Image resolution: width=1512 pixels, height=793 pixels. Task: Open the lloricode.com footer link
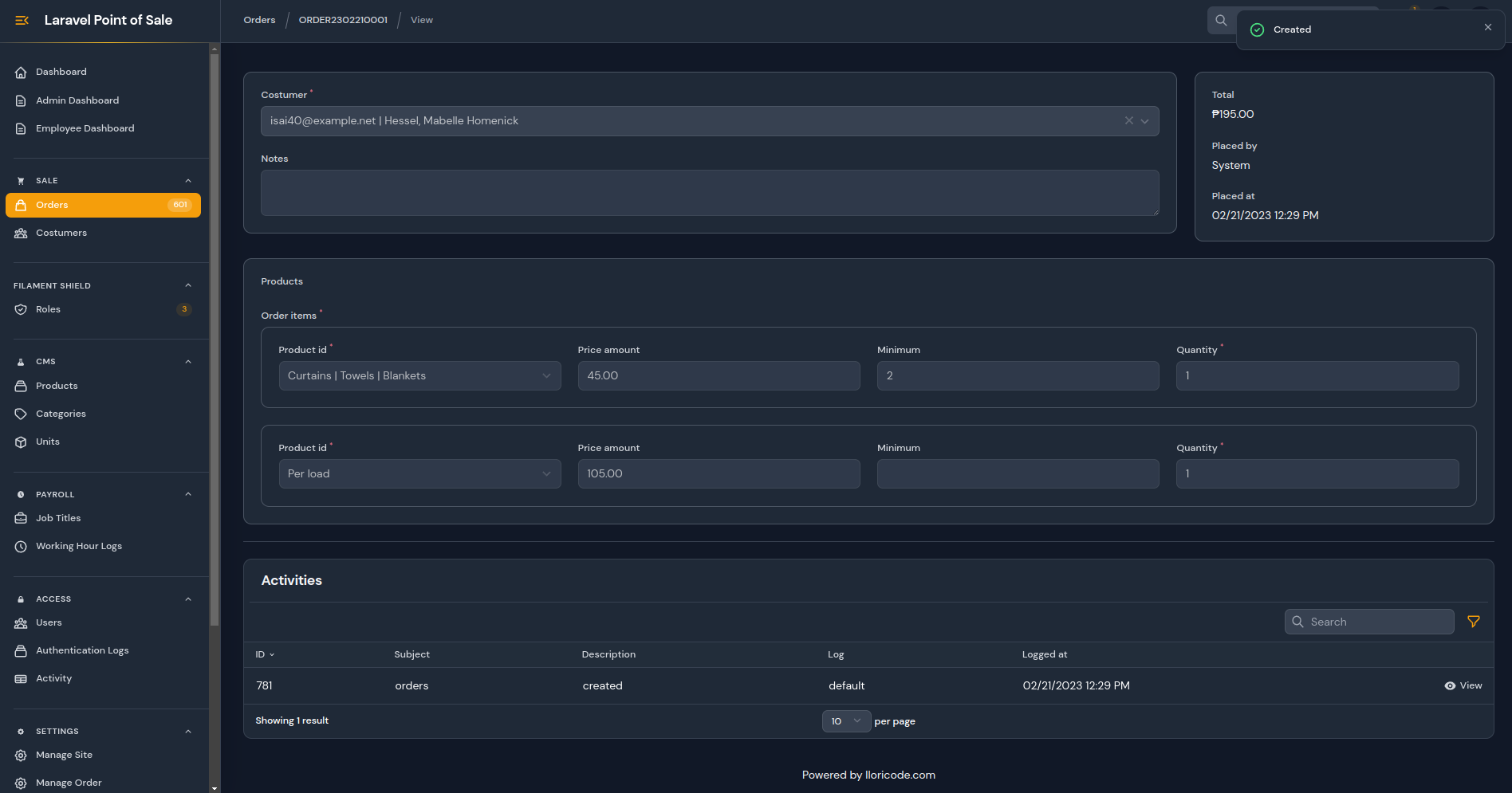point(900,775)
